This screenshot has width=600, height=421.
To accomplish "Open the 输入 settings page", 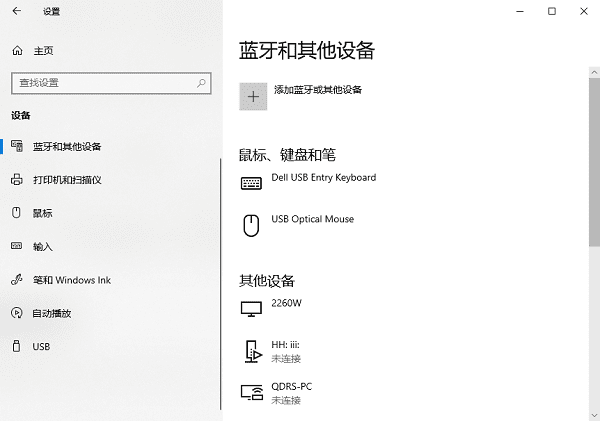I will [42, 246].
